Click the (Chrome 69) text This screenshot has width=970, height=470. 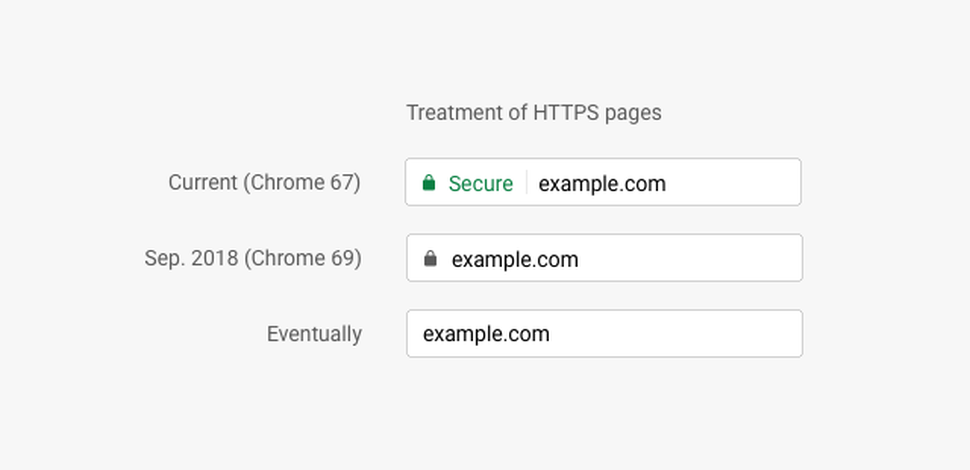point(303,258)
